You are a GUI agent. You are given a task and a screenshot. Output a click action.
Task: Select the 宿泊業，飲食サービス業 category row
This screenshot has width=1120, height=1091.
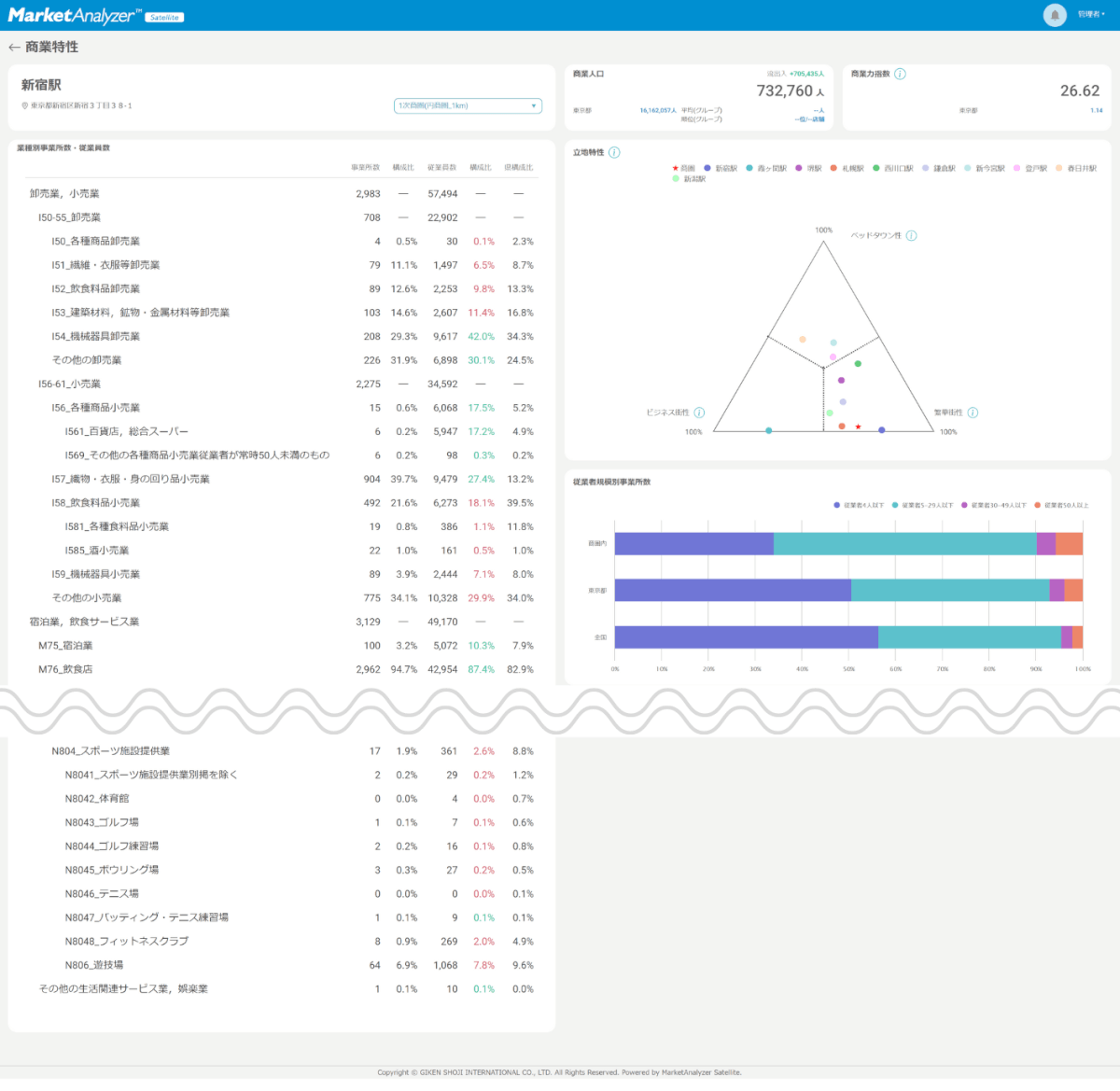pyautogui.click(x=84, y=622)
